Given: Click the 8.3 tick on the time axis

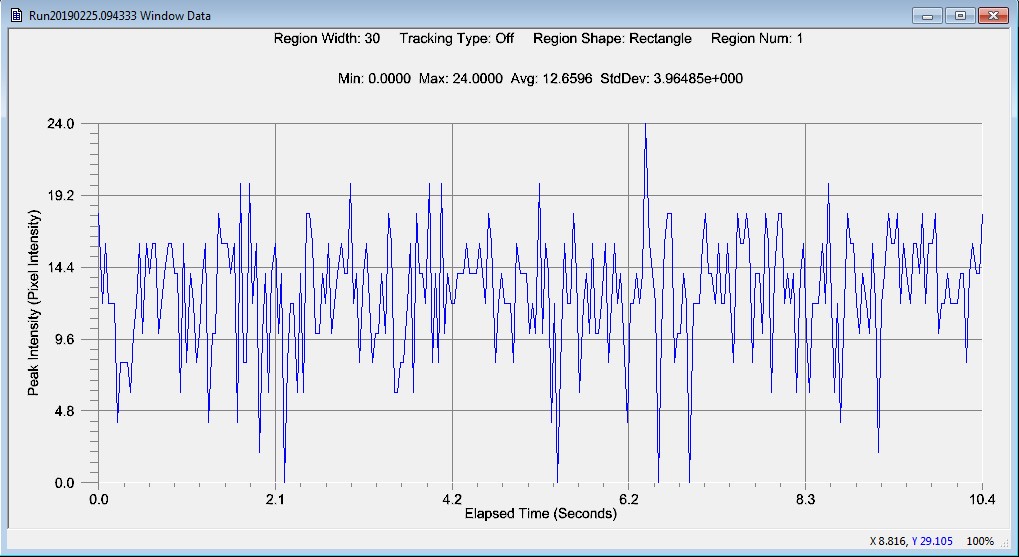Looking at the screenshot, I should click(x=806, y=499).
